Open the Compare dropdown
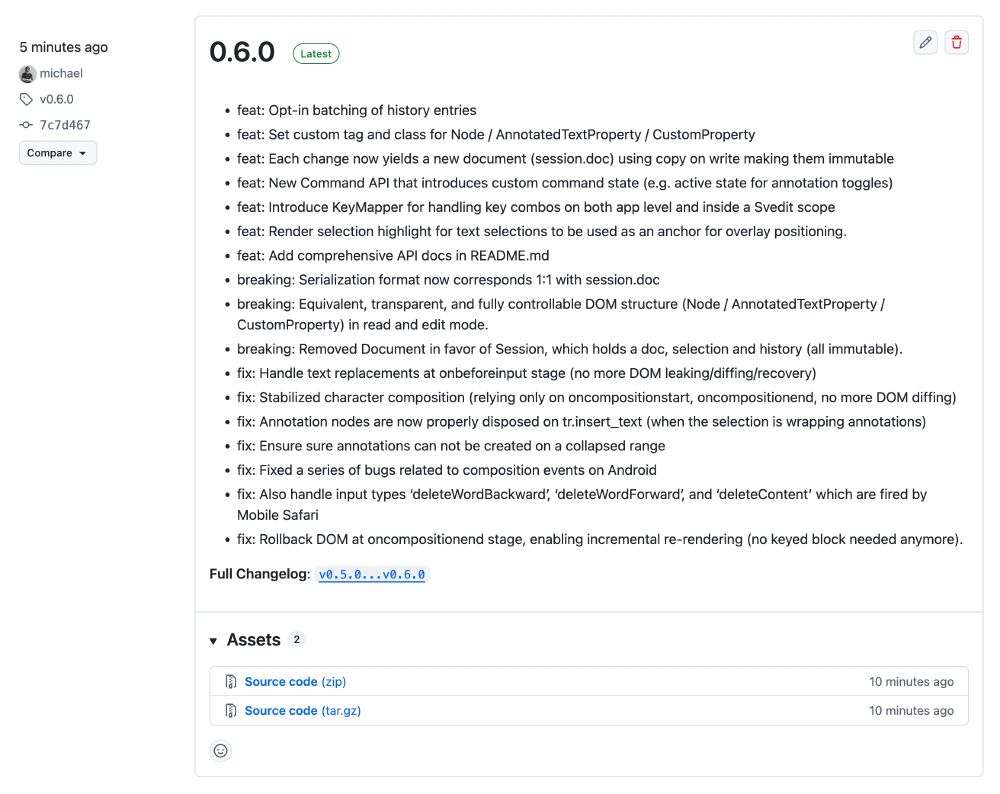Screen dimensions: 1000x794 pyautogui.click(x=57, y=153)
